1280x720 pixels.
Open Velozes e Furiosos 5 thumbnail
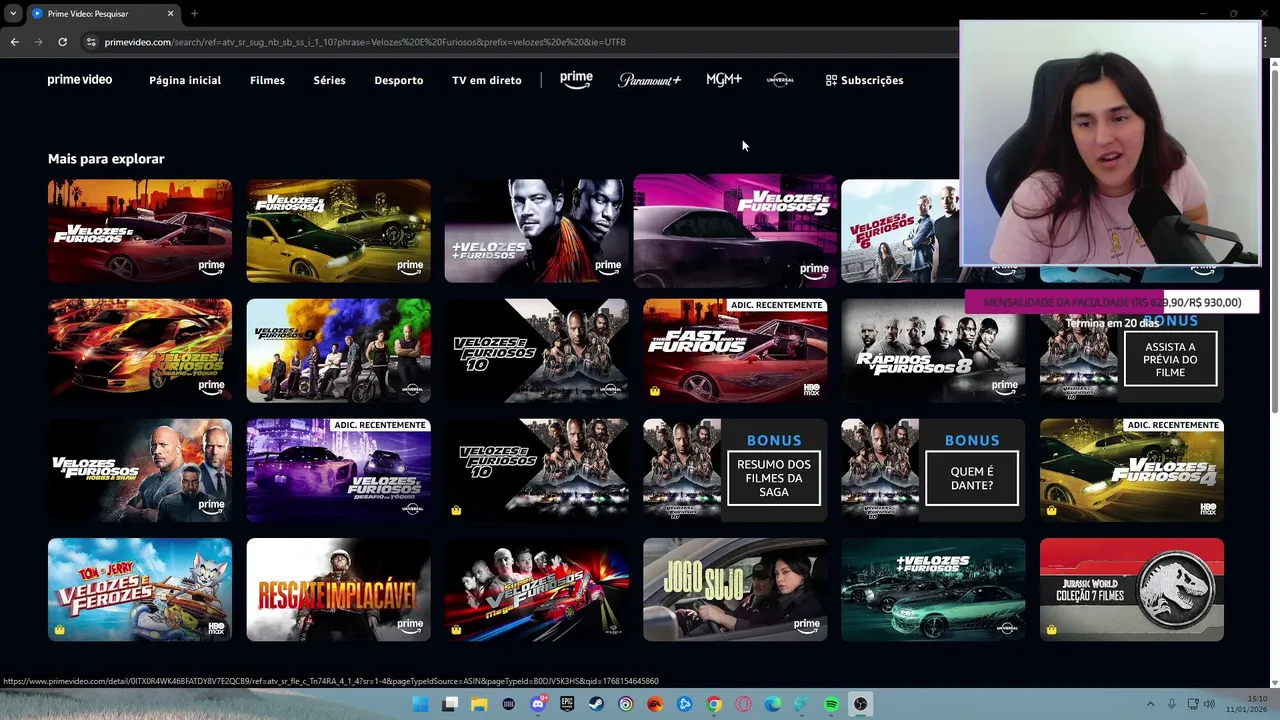[x=735, y=231]
